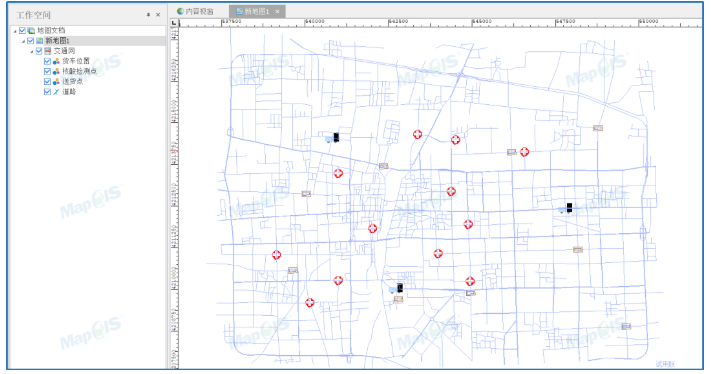The image size is (711, 374).
Task: Collapse the 地图文档 tree node
Action: pos(15,31)
